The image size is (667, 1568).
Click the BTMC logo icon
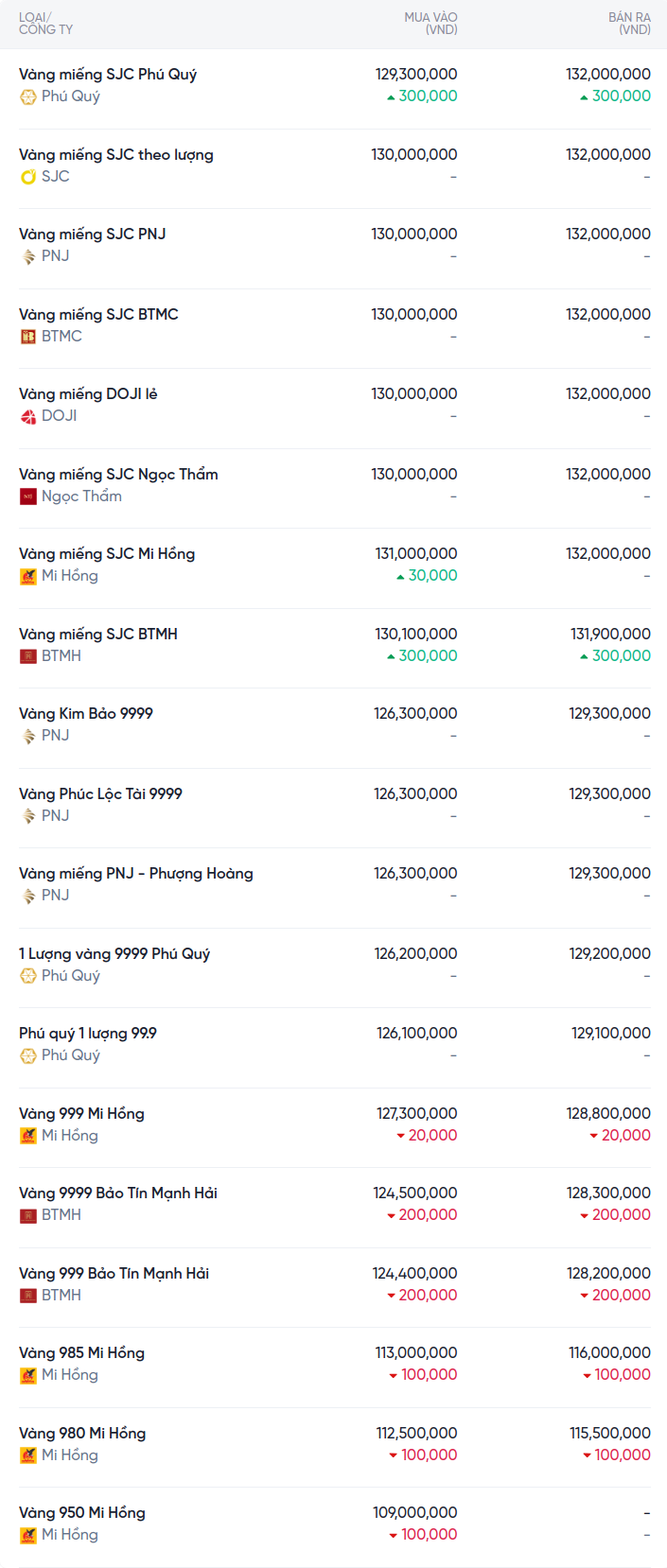(28, 337)
